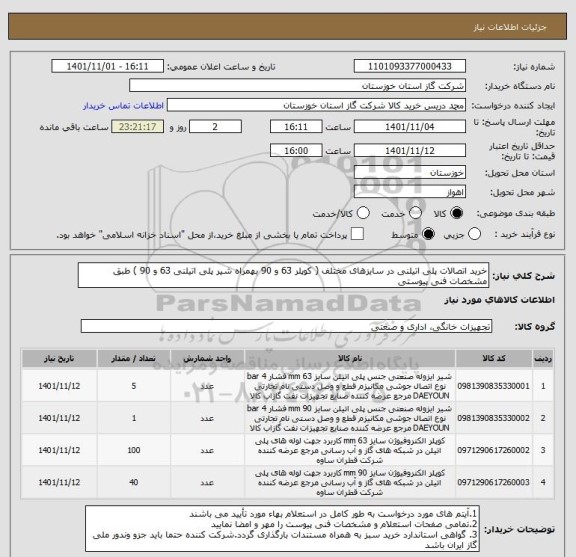
Task: Click product code 0981390835330002
Action: pyautogui.click(x=494, y=418)
